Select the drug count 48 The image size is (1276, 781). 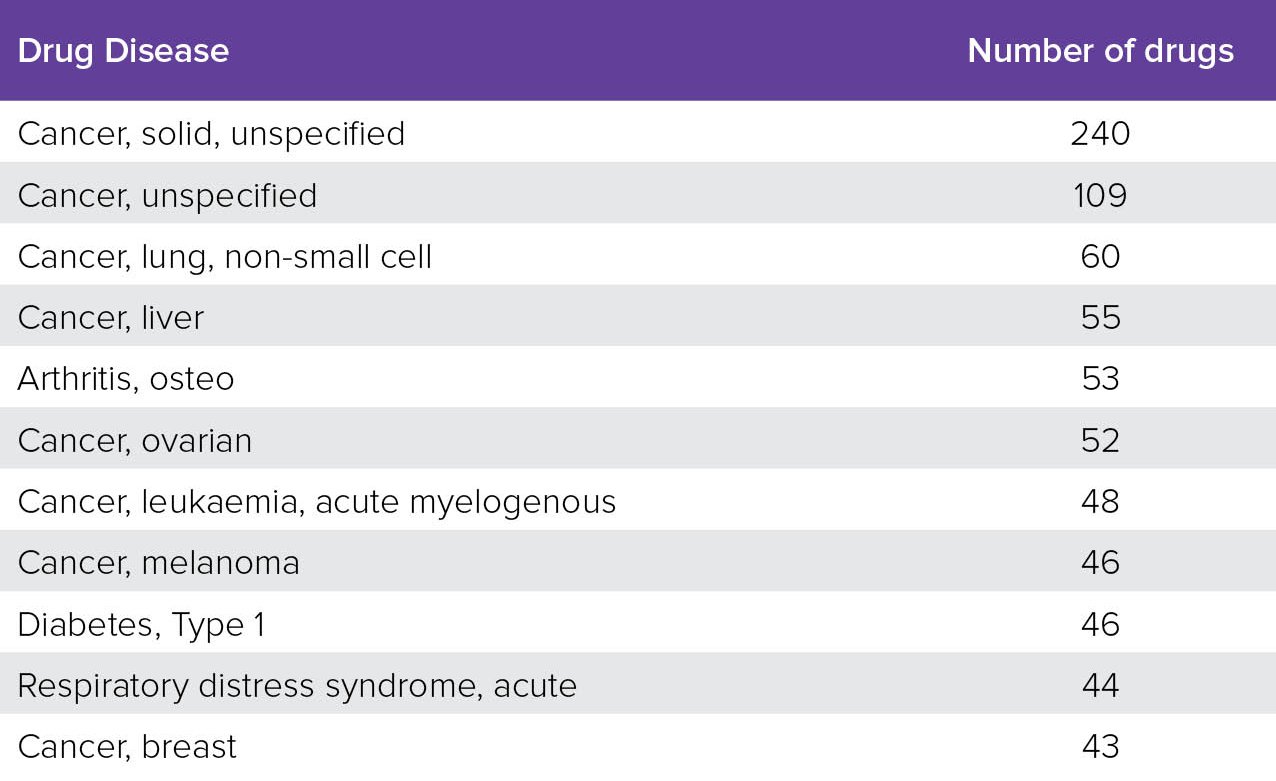click(x=1100, y=501)
